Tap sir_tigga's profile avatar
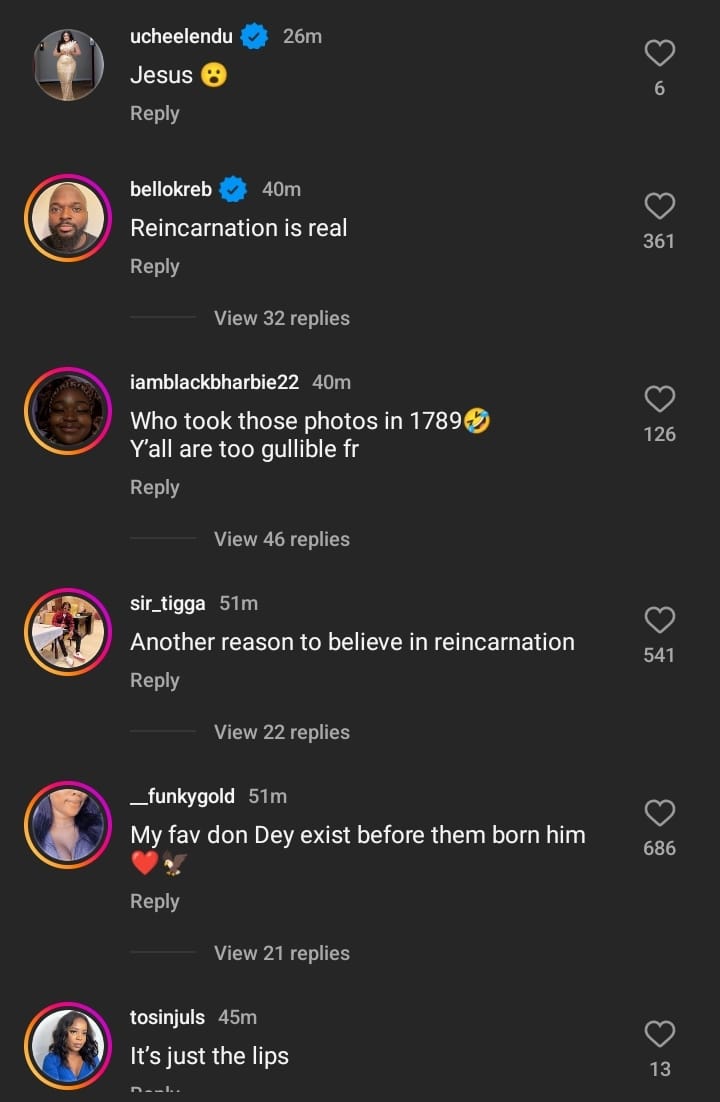 pos(68,632)
